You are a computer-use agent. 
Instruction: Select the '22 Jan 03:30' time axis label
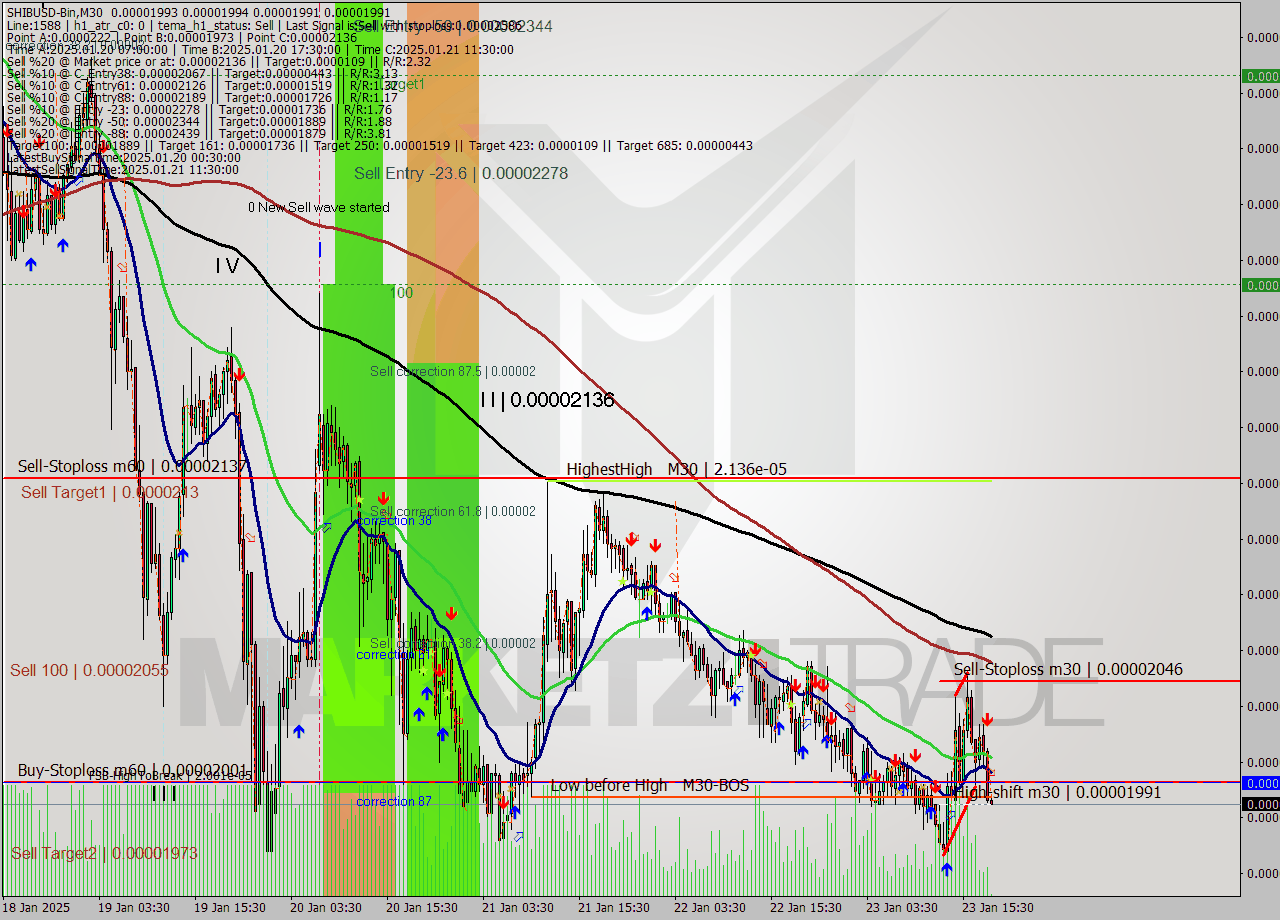(x=709, y=907)
